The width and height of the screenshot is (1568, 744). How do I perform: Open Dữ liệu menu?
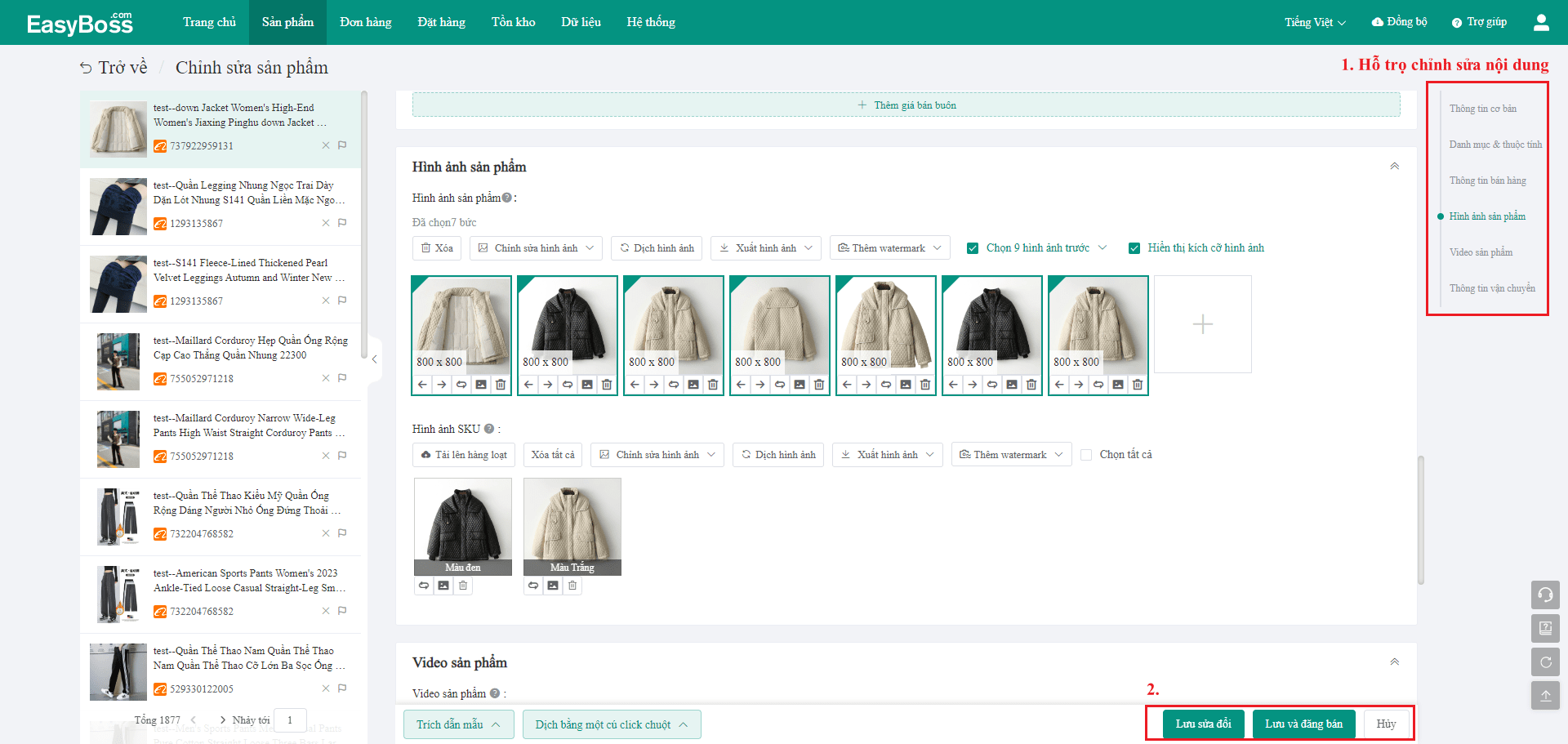(581, 22)
